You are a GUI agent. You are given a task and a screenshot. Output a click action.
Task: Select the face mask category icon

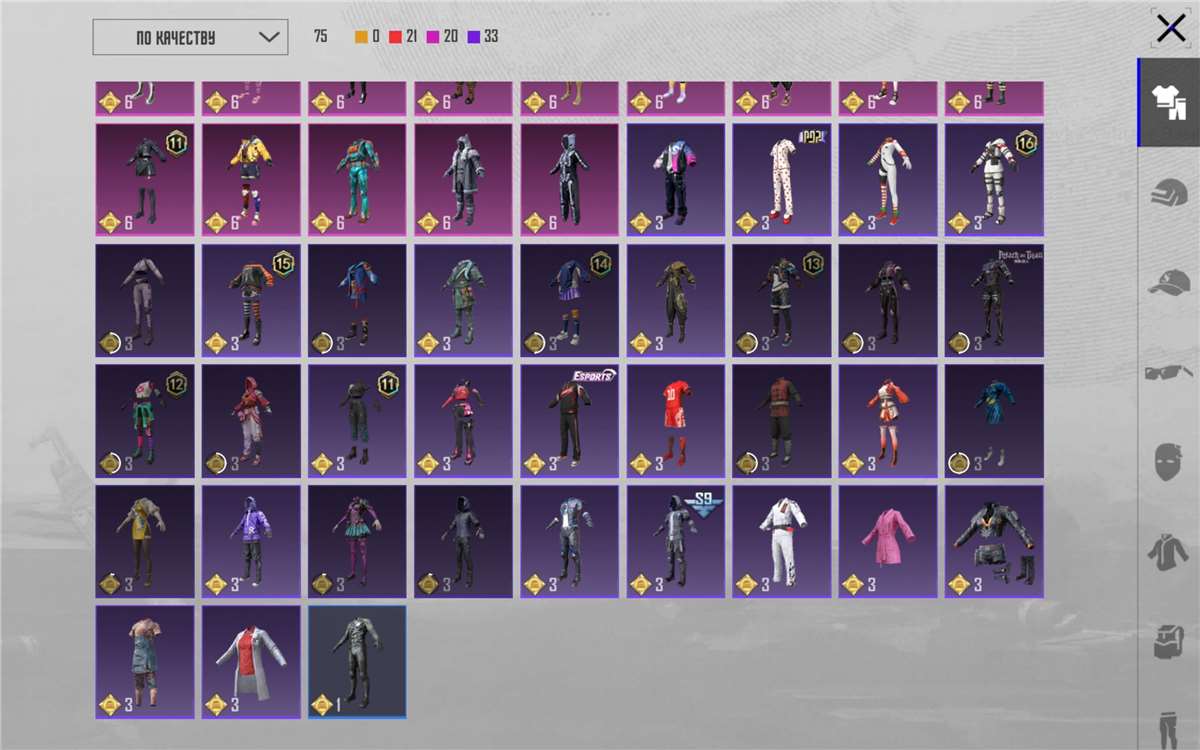tap(1168, 462)
